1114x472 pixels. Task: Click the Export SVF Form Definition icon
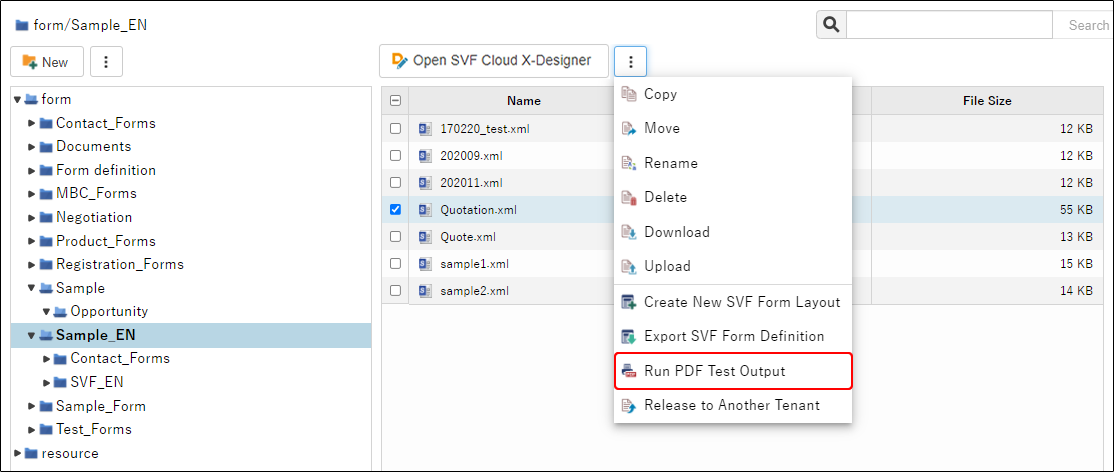click(629, 336)
